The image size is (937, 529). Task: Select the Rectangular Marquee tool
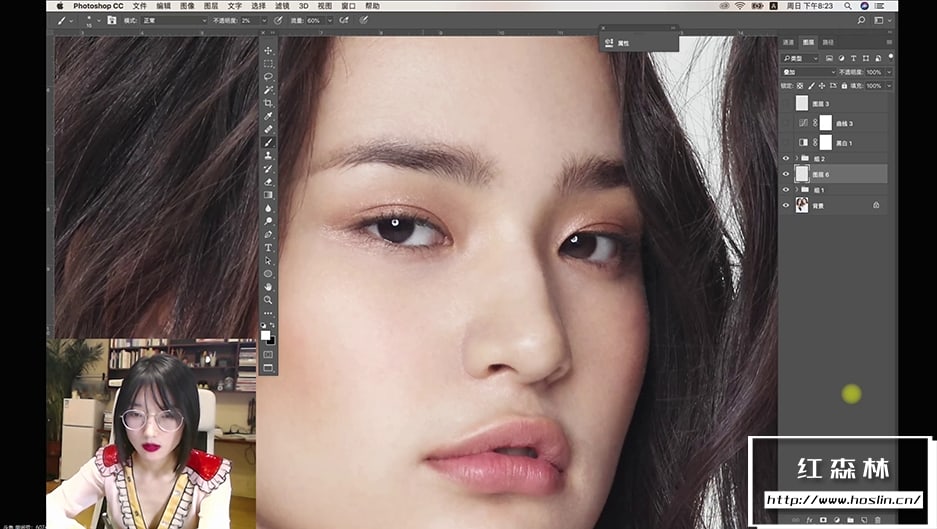(x=268, y=64)
